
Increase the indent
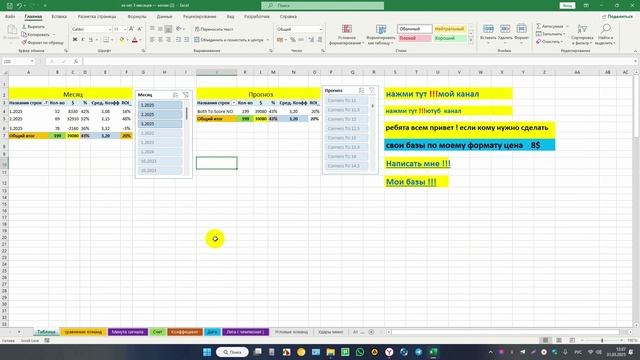pyautogui.click(x=187, y=40)
